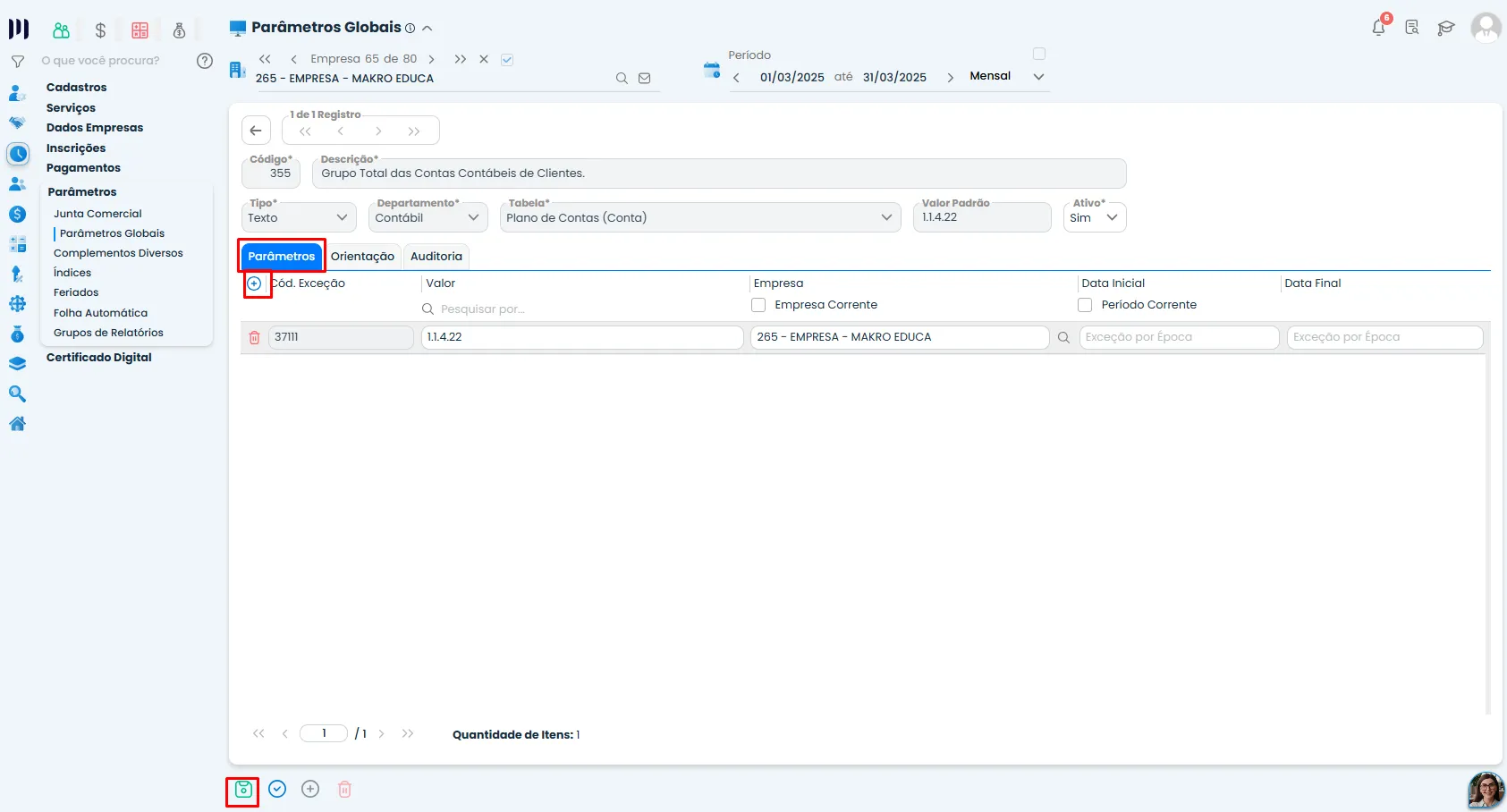Open the help question mark icon
Image resolution: width=1507 pixels, height=812 pixels.
(205, 61)
